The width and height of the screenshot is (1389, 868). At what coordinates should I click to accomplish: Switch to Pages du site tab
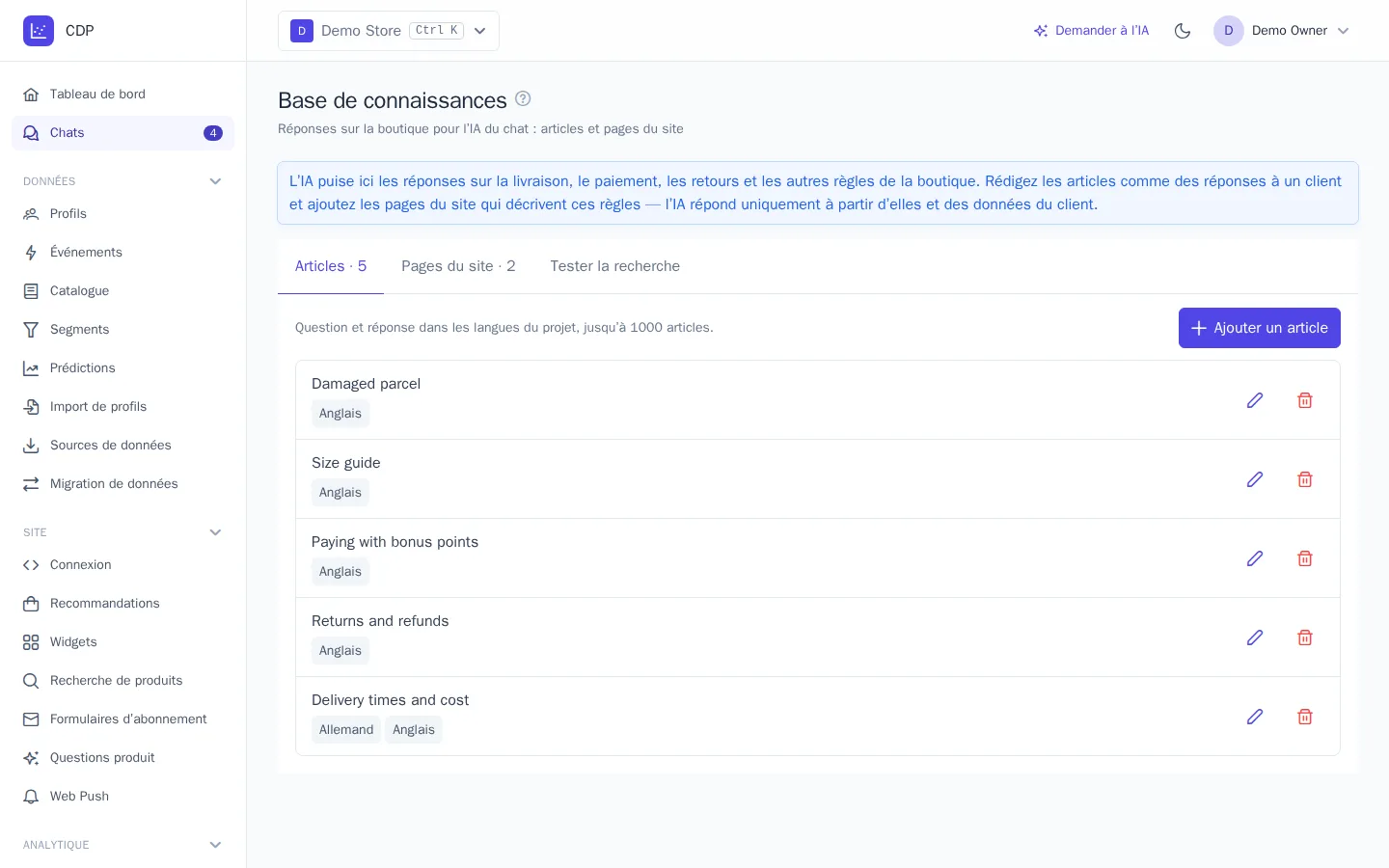click(458, 266)
